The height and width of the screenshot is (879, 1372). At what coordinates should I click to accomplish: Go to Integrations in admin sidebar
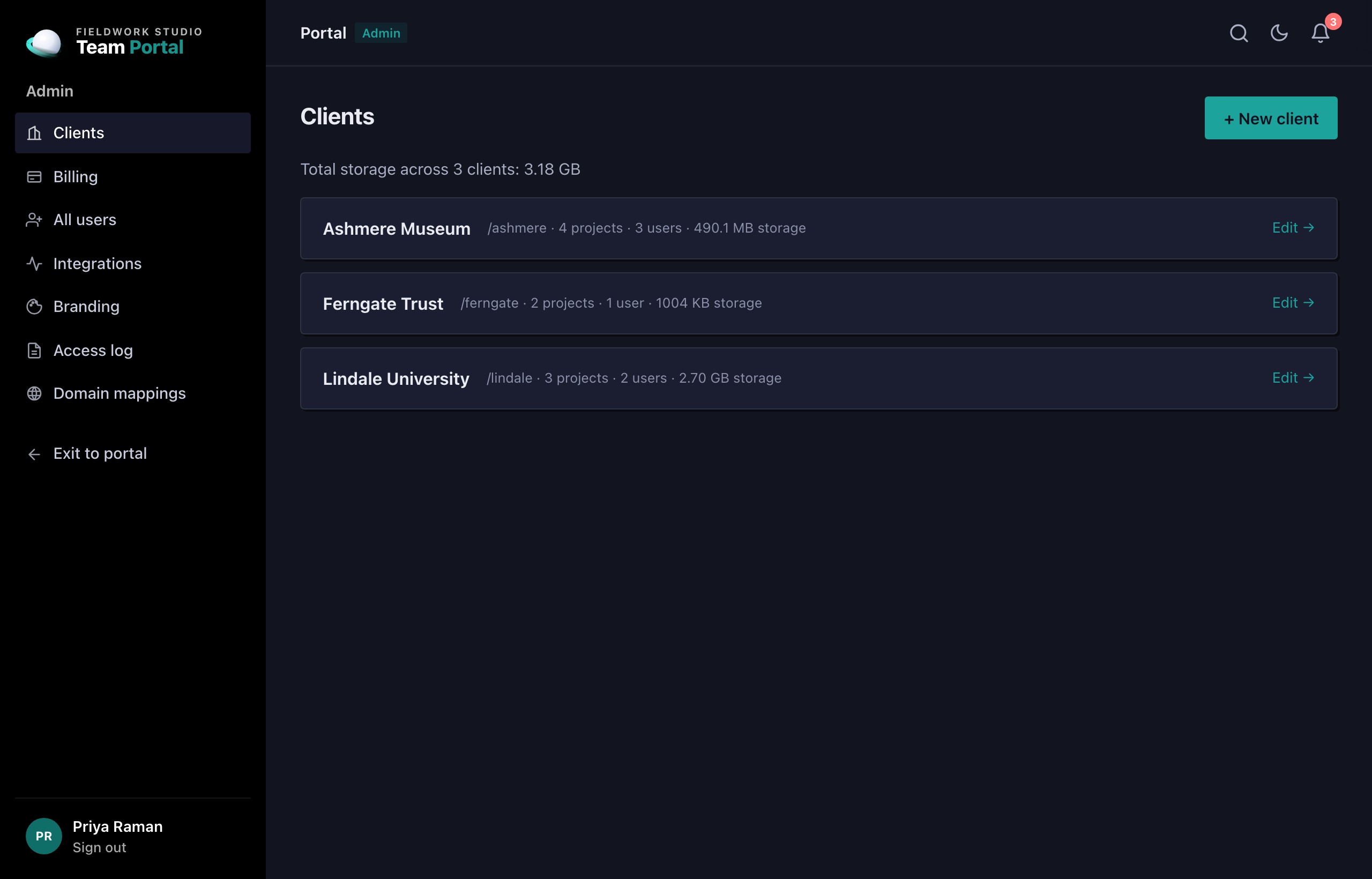(x=133, y=264)
